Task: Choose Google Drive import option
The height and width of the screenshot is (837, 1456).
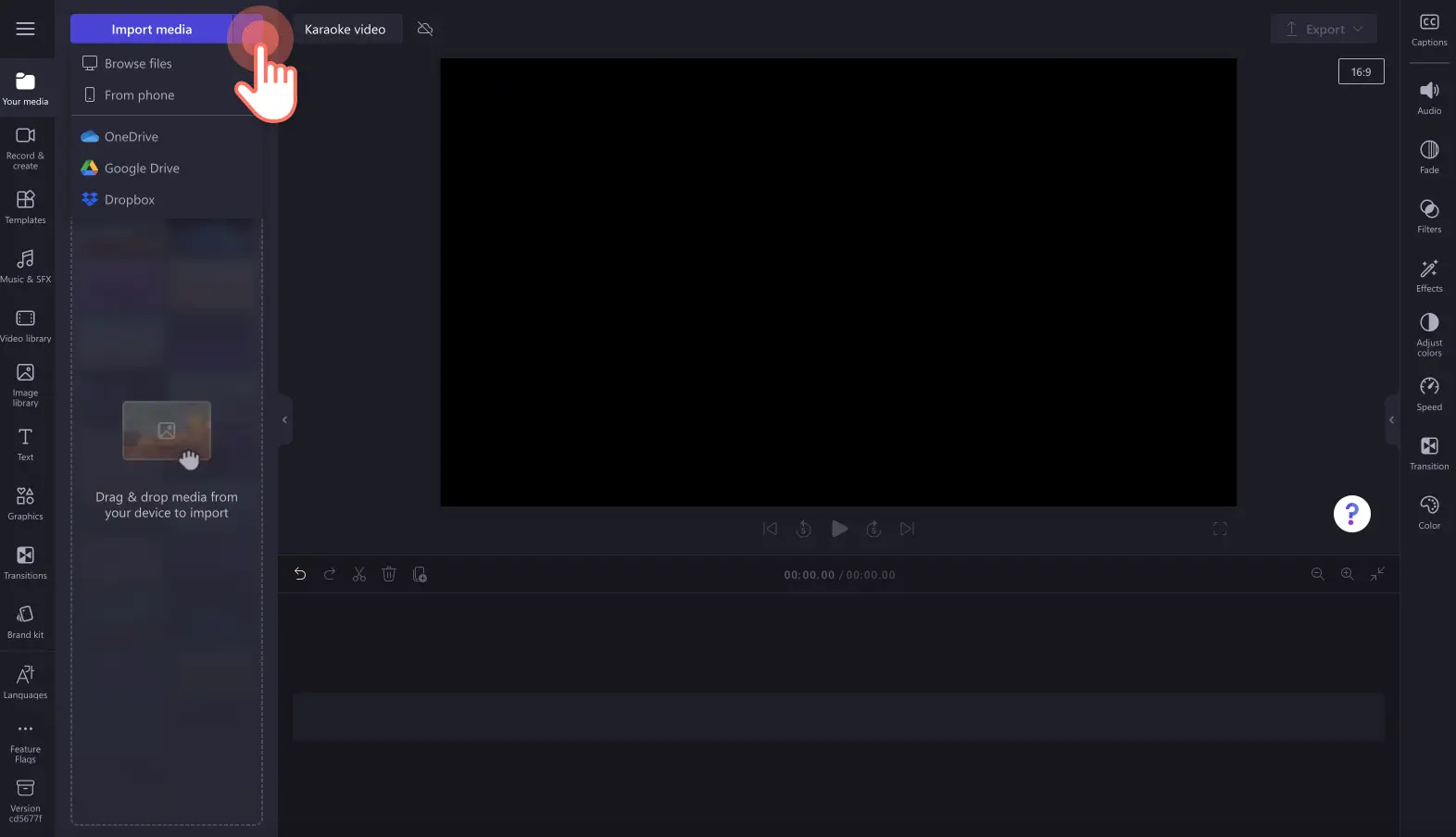Action: click(142, 169)
